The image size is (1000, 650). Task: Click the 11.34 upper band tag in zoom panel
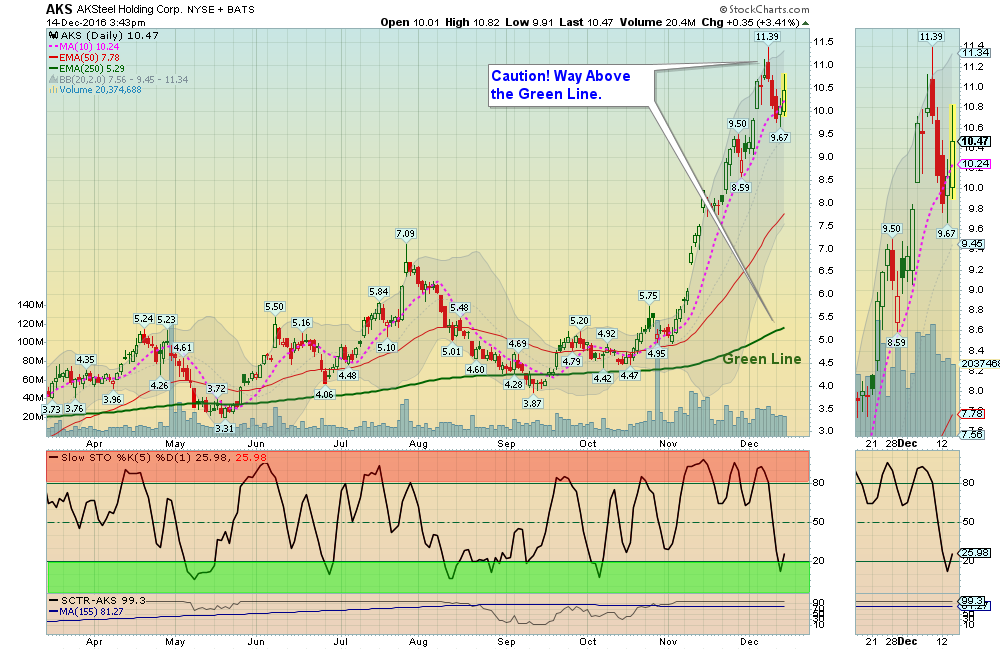(976, 53)
